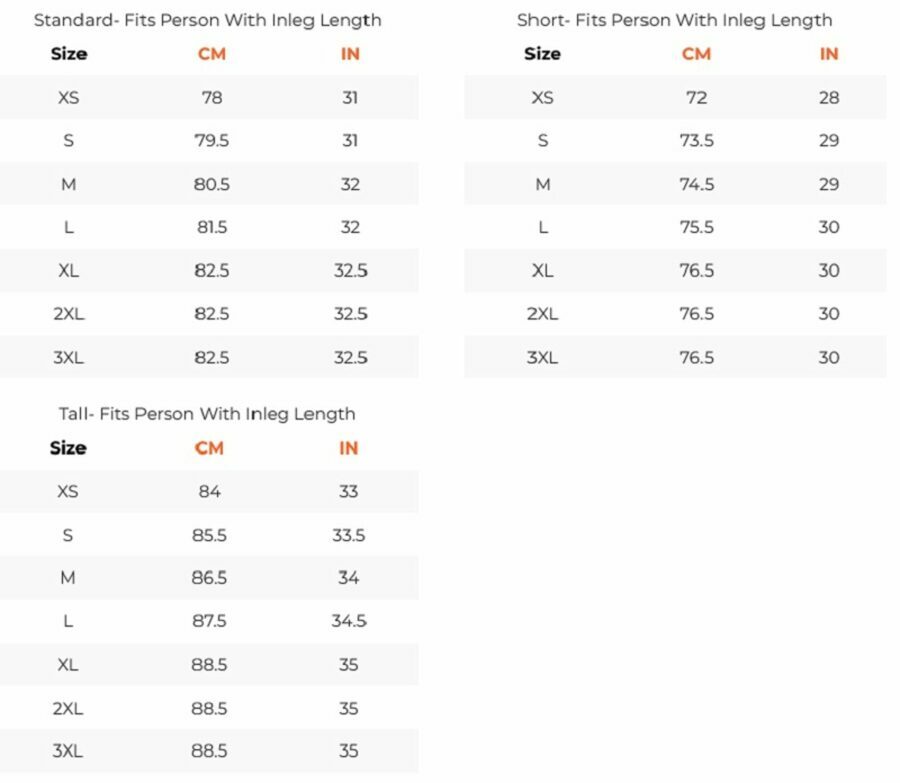This screenshot has height=783, width=900.
Task: Click the 86.5 cm Tall M cell
Action: 209,578
